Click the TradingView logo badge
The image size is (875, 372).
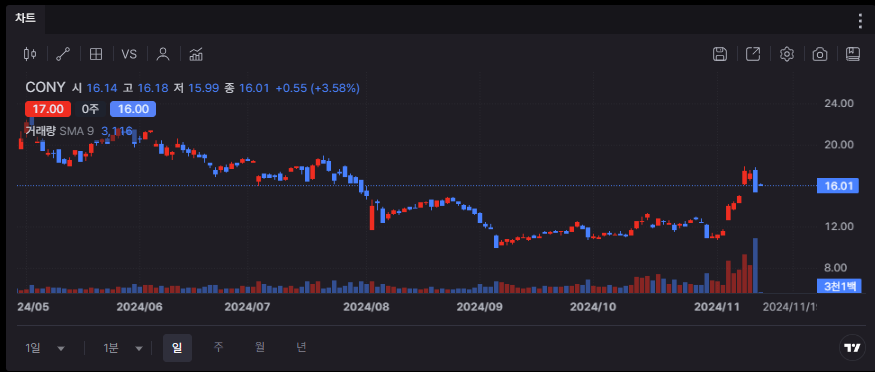click(852, 348)
